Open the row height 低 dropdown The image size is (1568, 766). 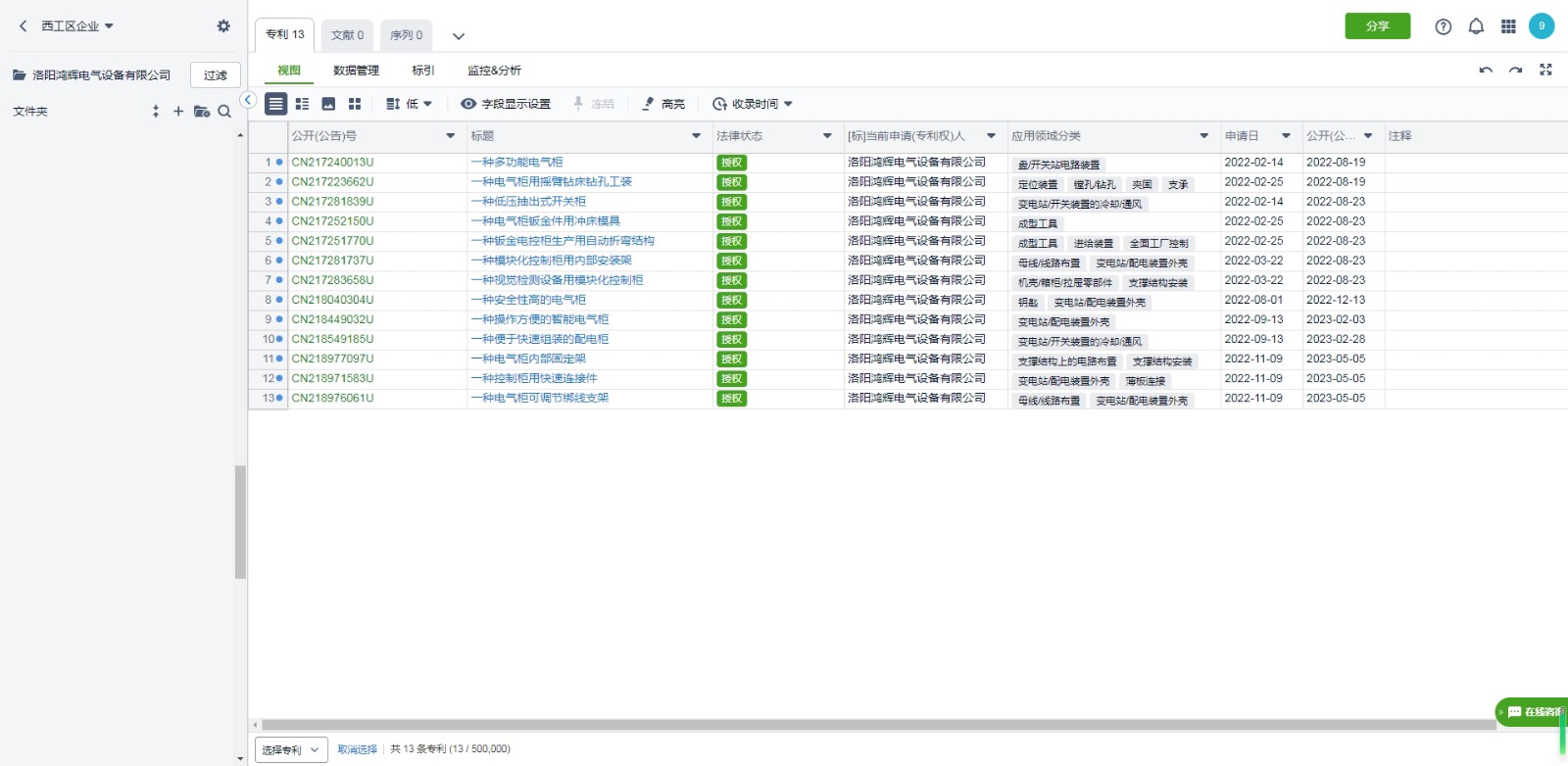pyautogui.click(x=409, y=104)
